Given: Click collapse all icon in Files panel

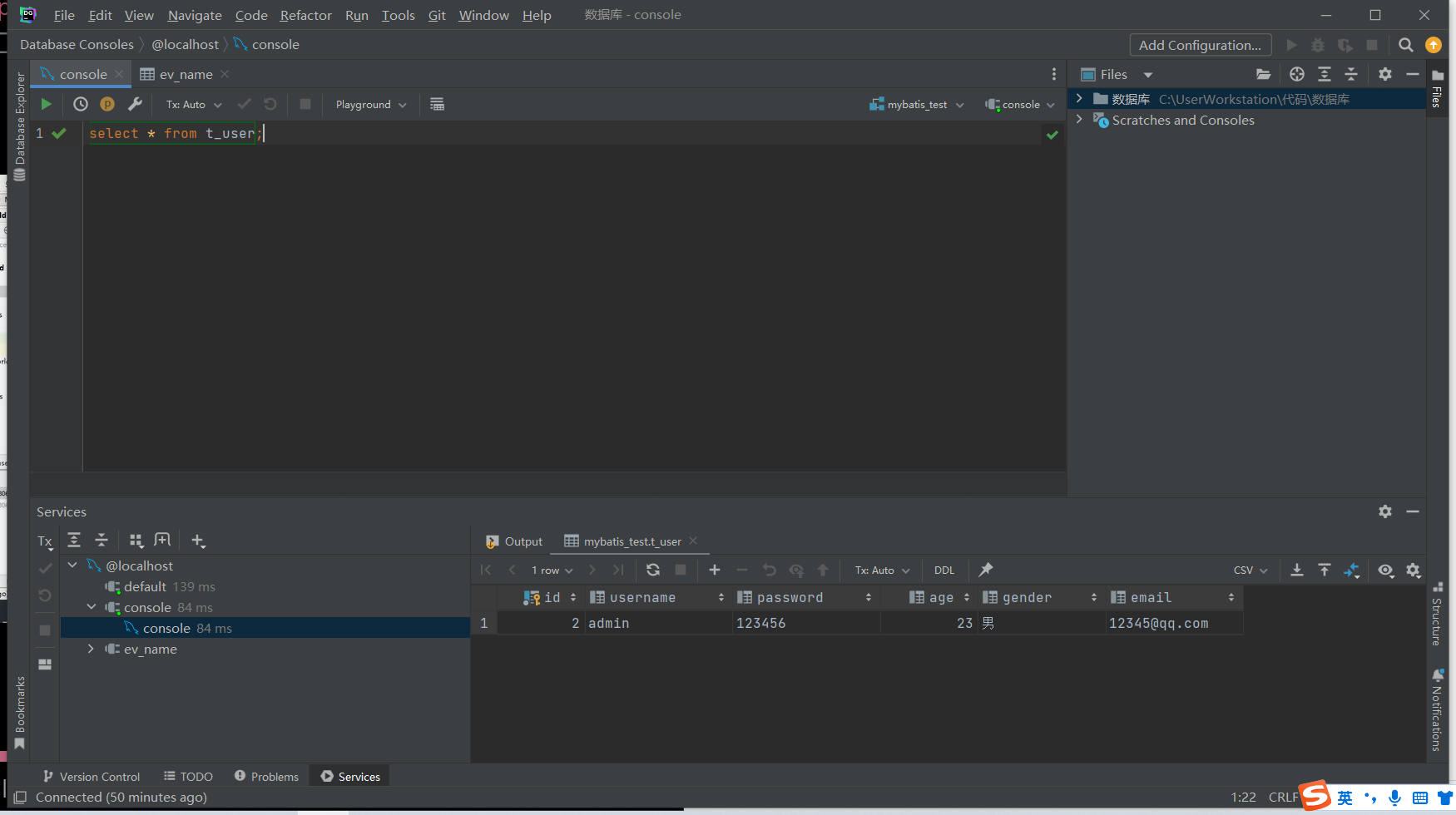Looking at the screenshot, I should coord(1351,74).
